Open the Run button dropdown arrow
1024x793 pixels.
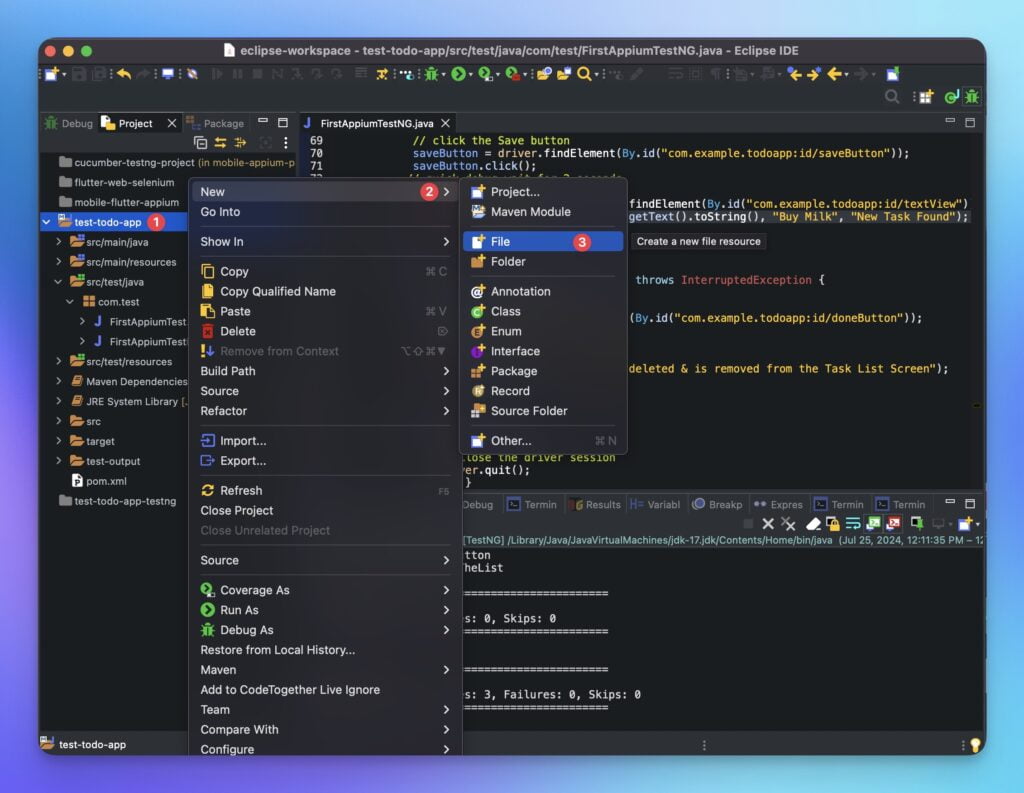tap(471, 74)
